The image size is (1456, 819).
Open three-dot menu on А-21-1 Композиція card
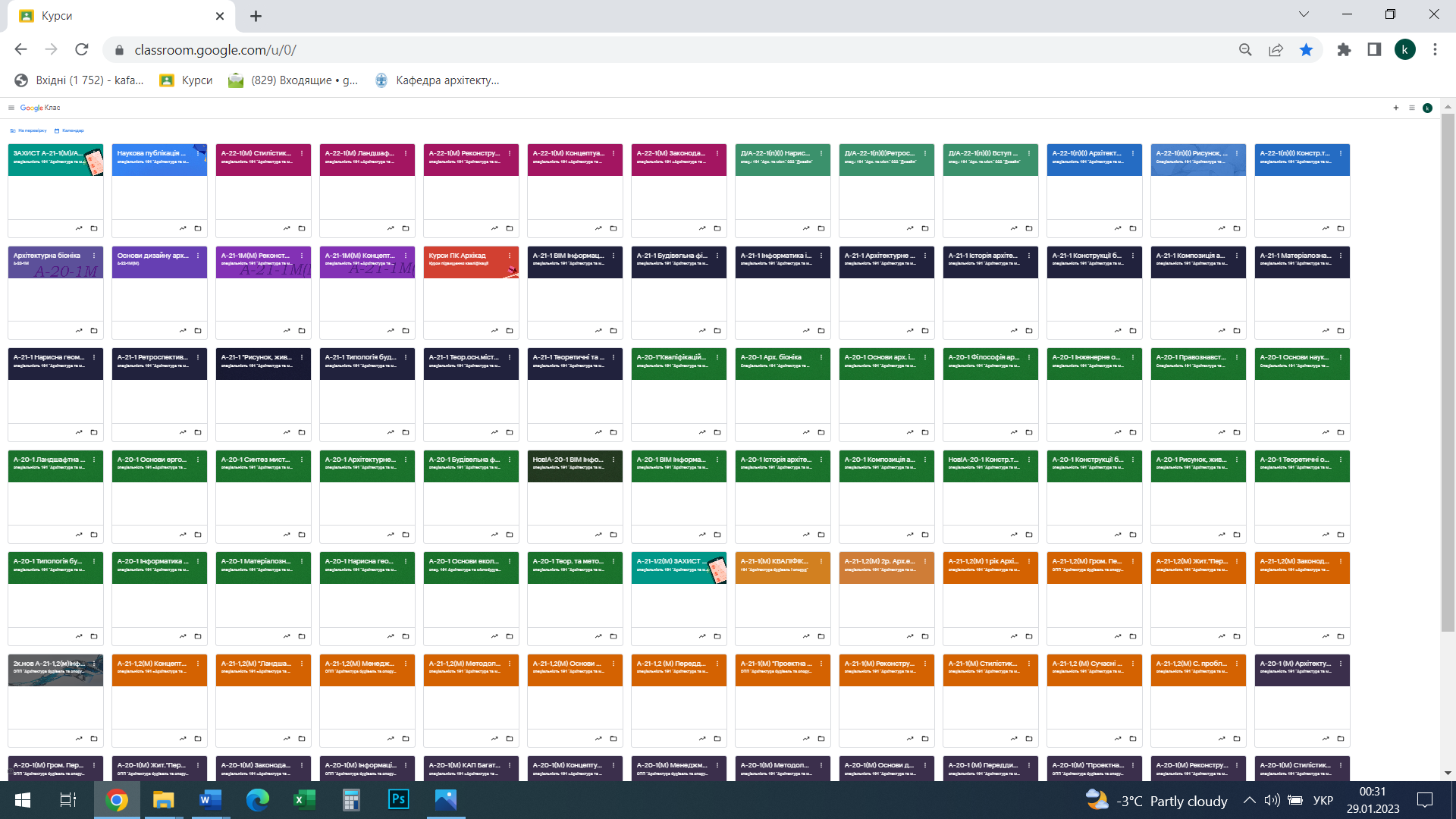pos(1237,256)
